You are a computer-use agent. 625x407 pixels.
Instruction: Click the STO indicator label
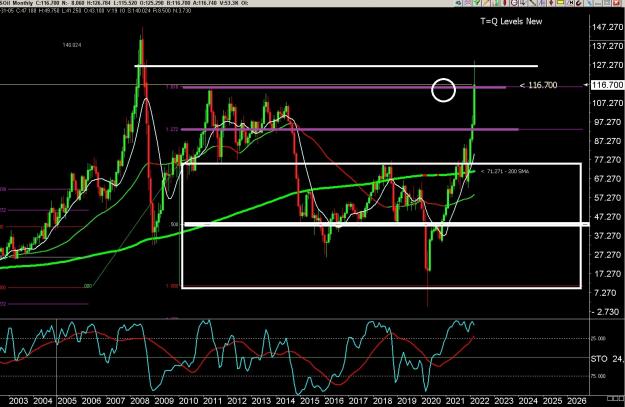click(599, 359)
